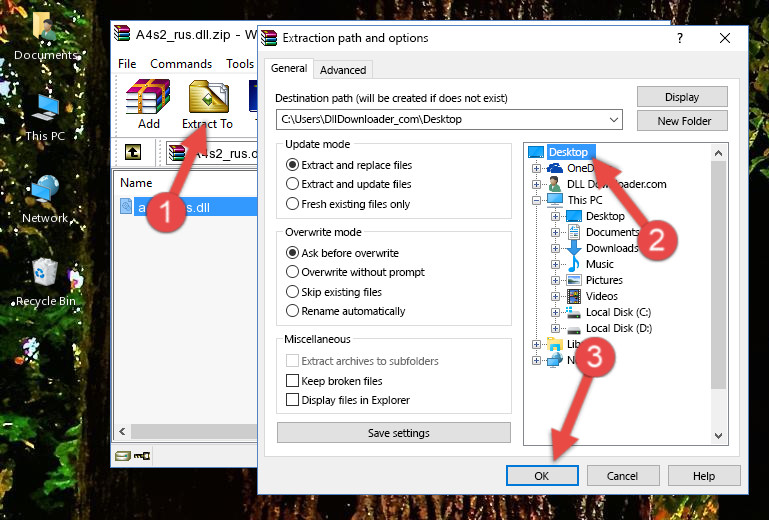Click the Add archive icon in WinRAR
The image size is (769, 520).
pos(148,97)
